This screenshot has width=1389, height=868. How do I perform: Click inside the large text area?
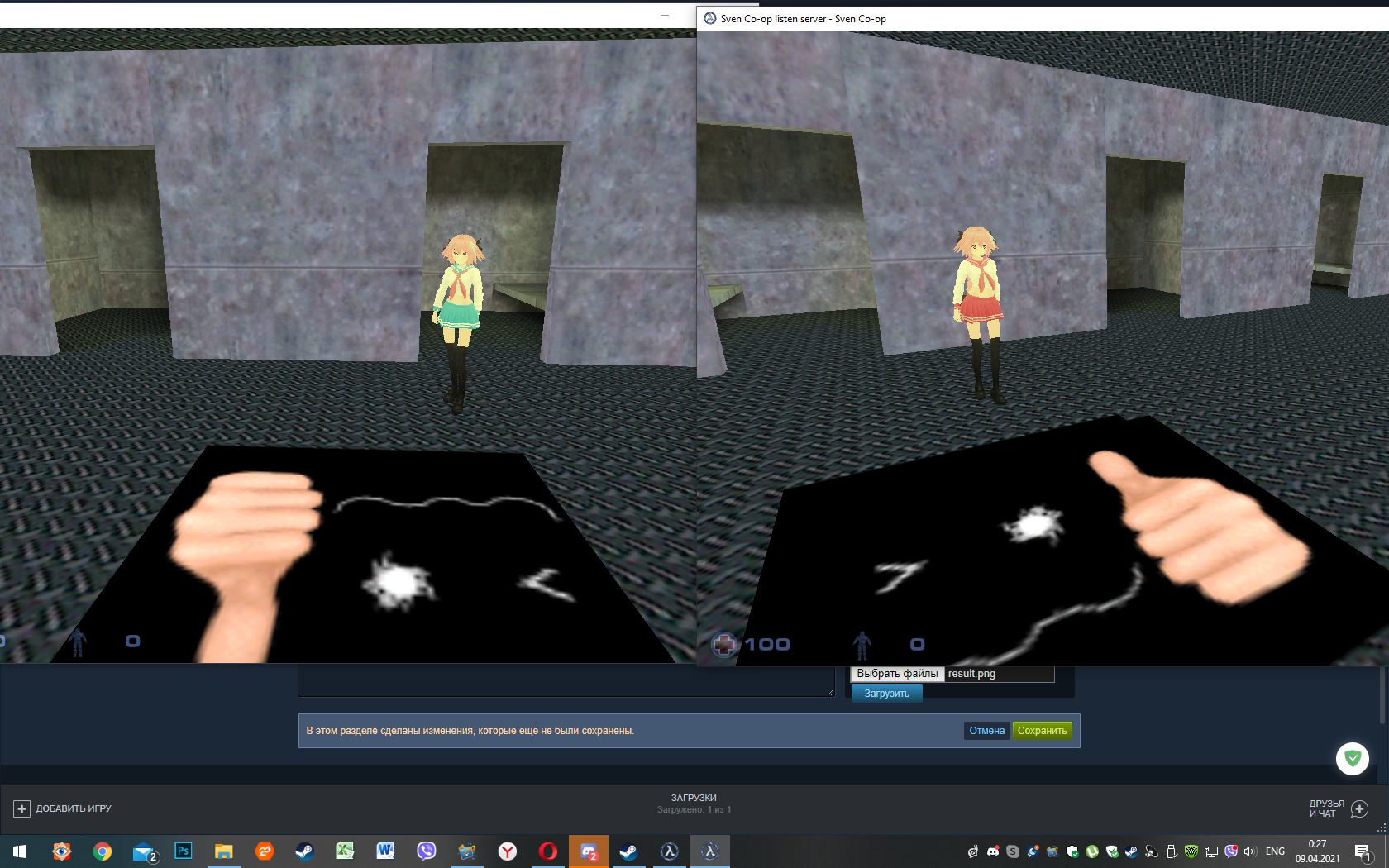pos(566,682)
